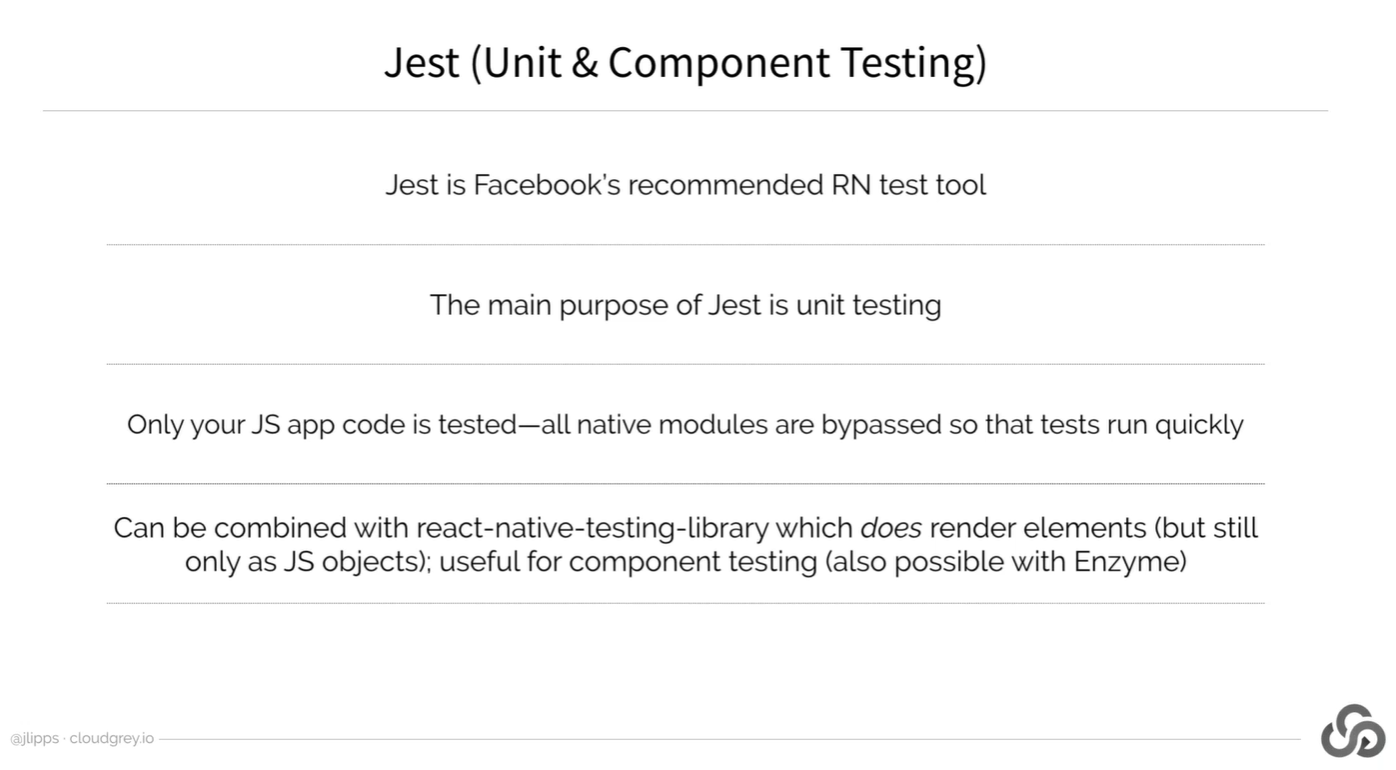Open the cloudgrey.io footer link
The width and height of the screenshot is (1396, 770).
[112, 739]
